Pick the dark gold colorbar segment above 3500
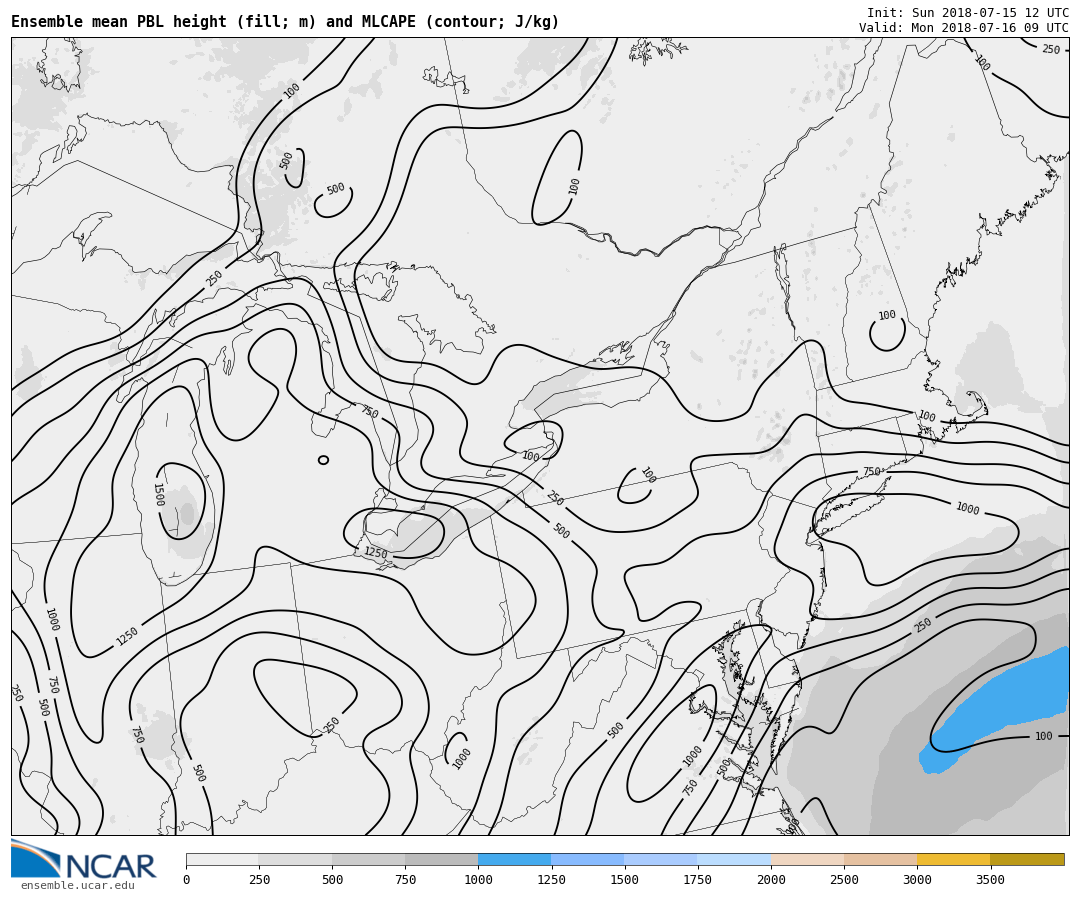This screenshot has height=898, width=1080. [1027, 859]
